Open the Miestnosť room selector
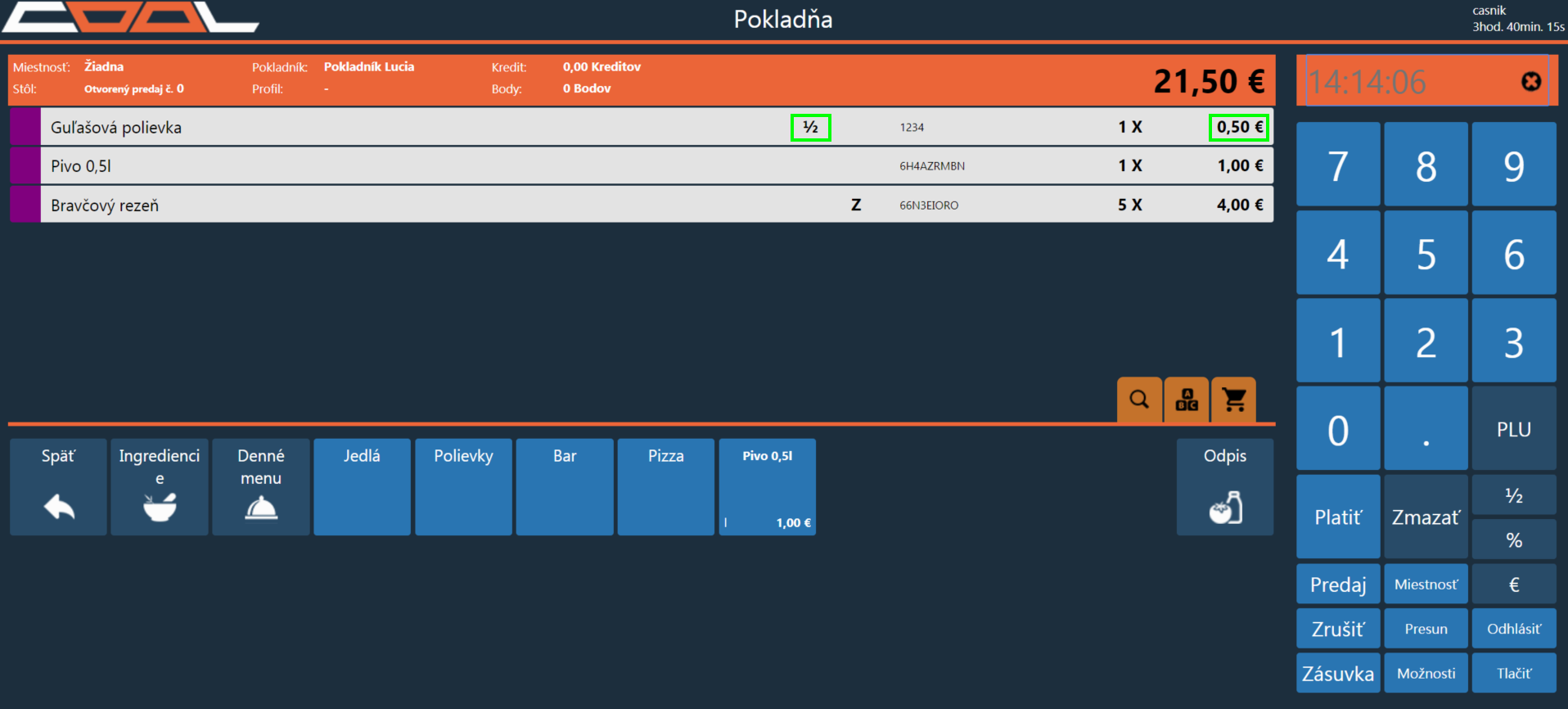This screenshot has height=709, width=1568. point(1426,585)
